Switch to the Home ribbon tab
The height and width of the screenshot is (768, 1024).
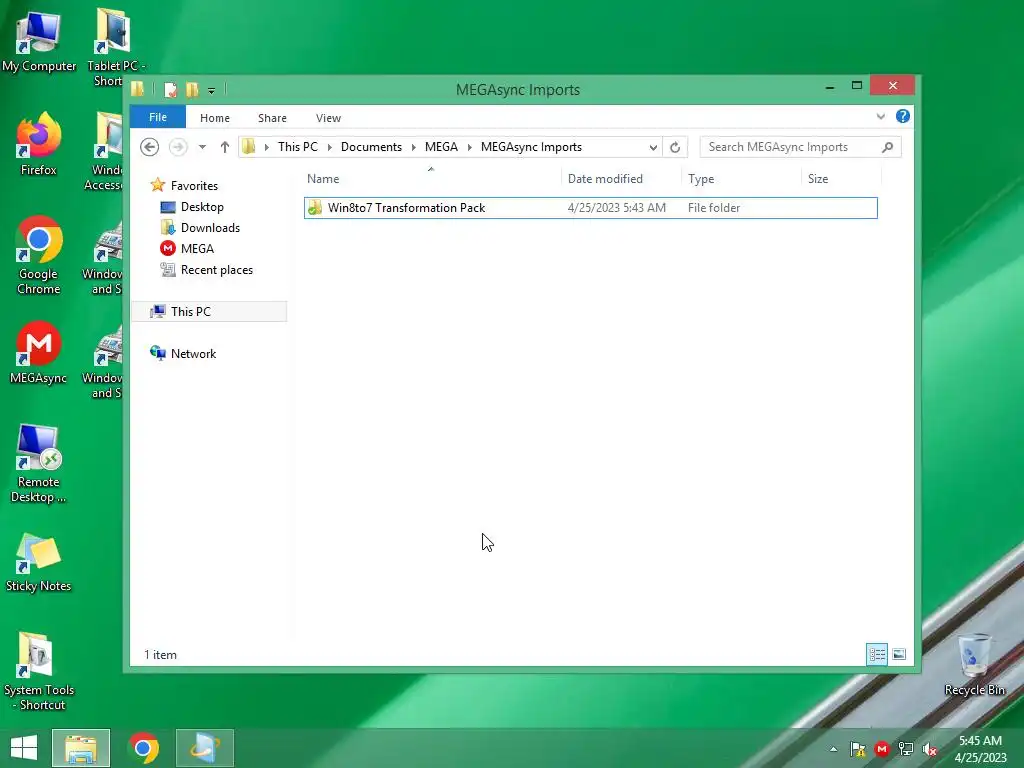click(215, 118)
